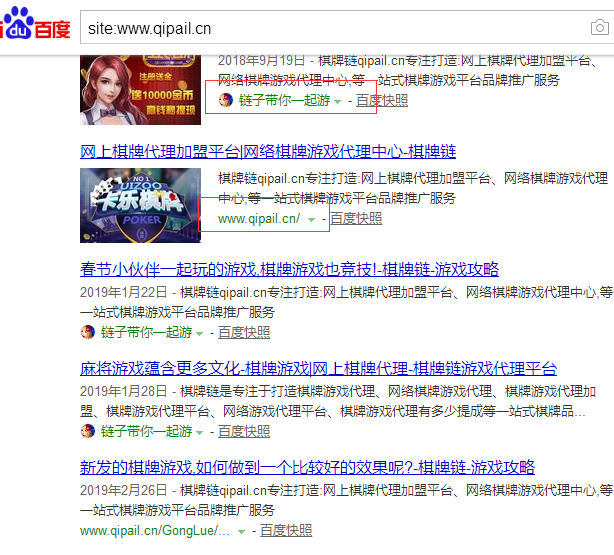This screenshot has height=555, width=614.
Task: Expand dropdown arrow in 2018年9月19日 result
Action: (338, 101)
